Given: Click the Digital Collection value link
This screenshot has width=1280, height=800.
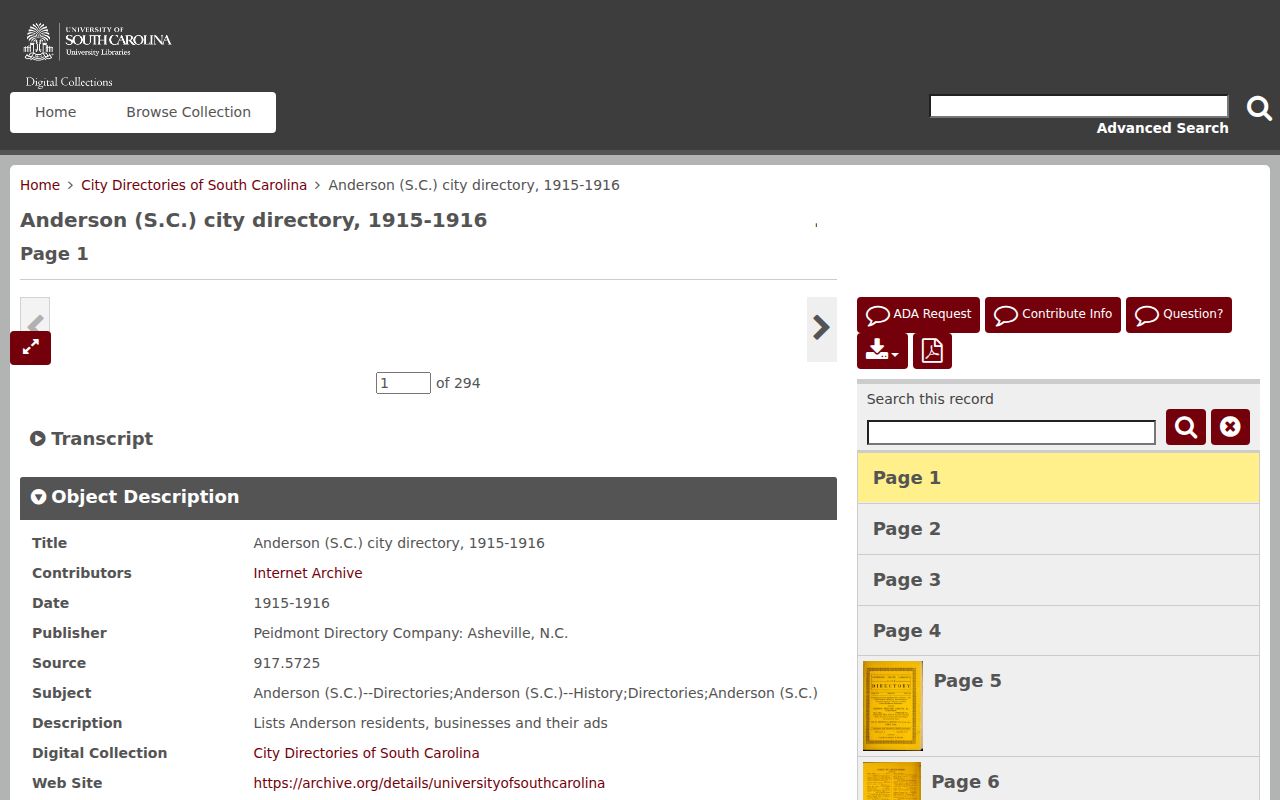Looking at the screenshot, I should [x=366, y=753].
